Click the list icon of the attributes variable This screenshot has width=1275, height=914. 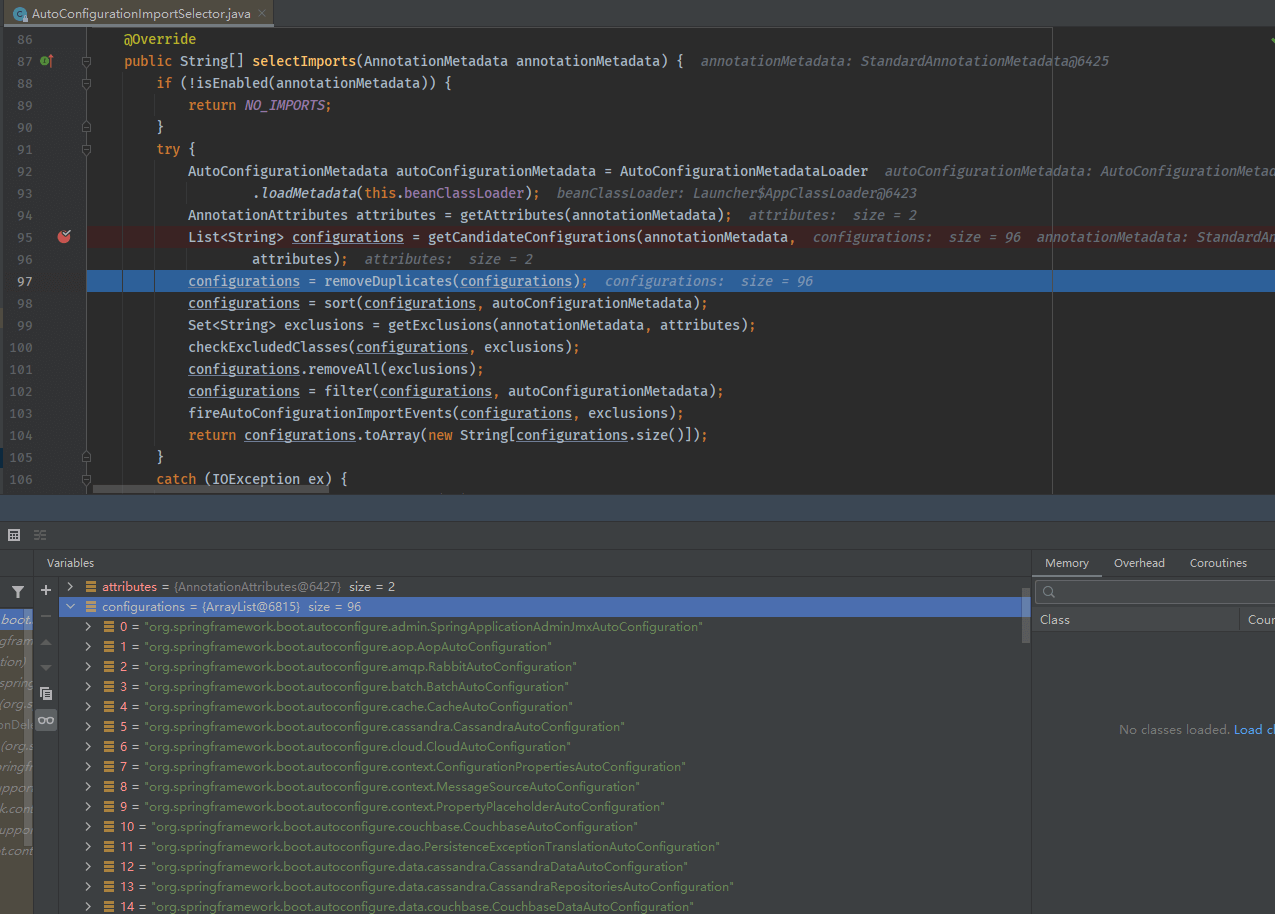pyautogui.click(x=91, y=587)
